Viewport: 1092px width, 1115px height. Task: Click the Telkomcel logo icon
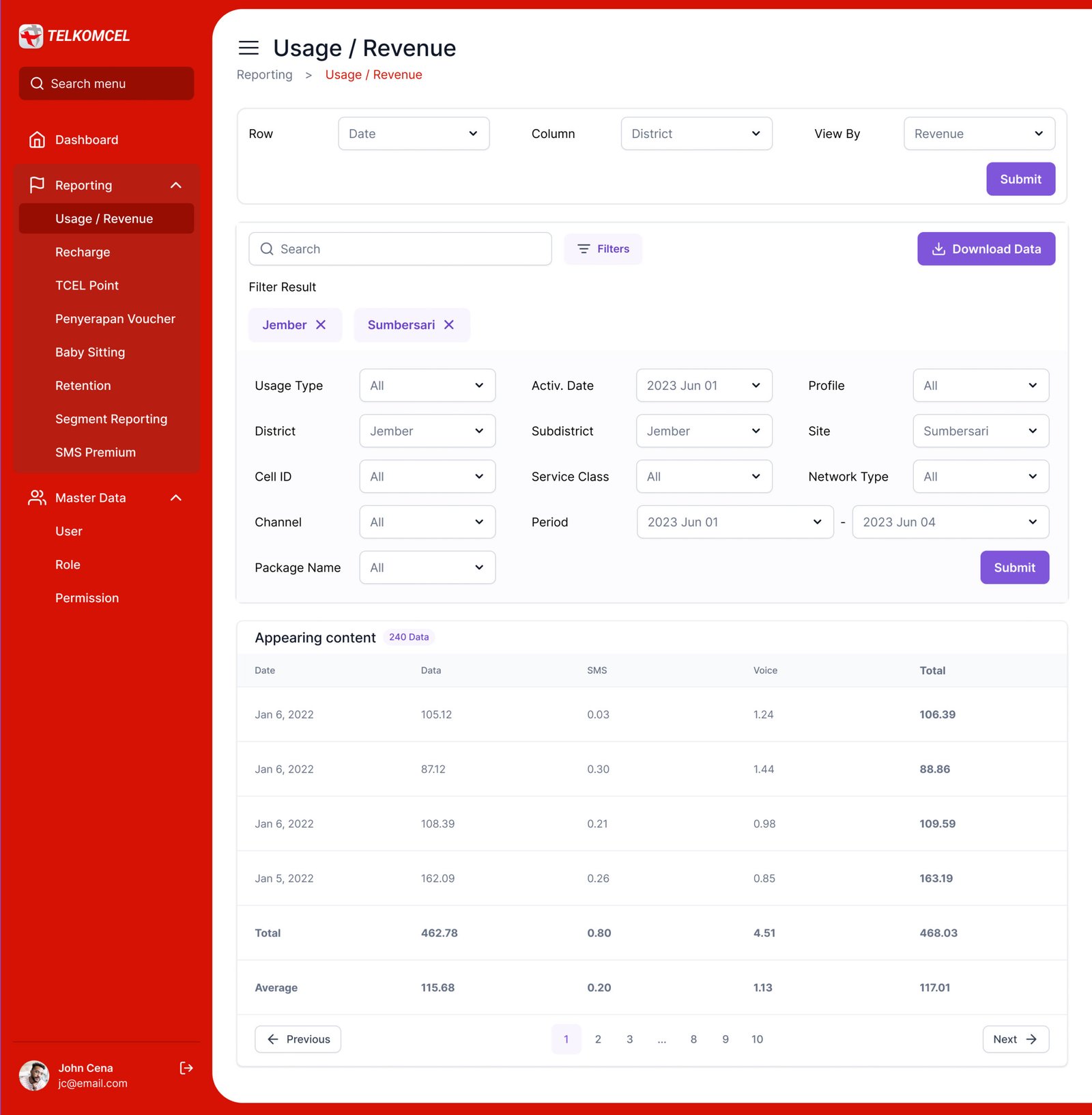31,36
